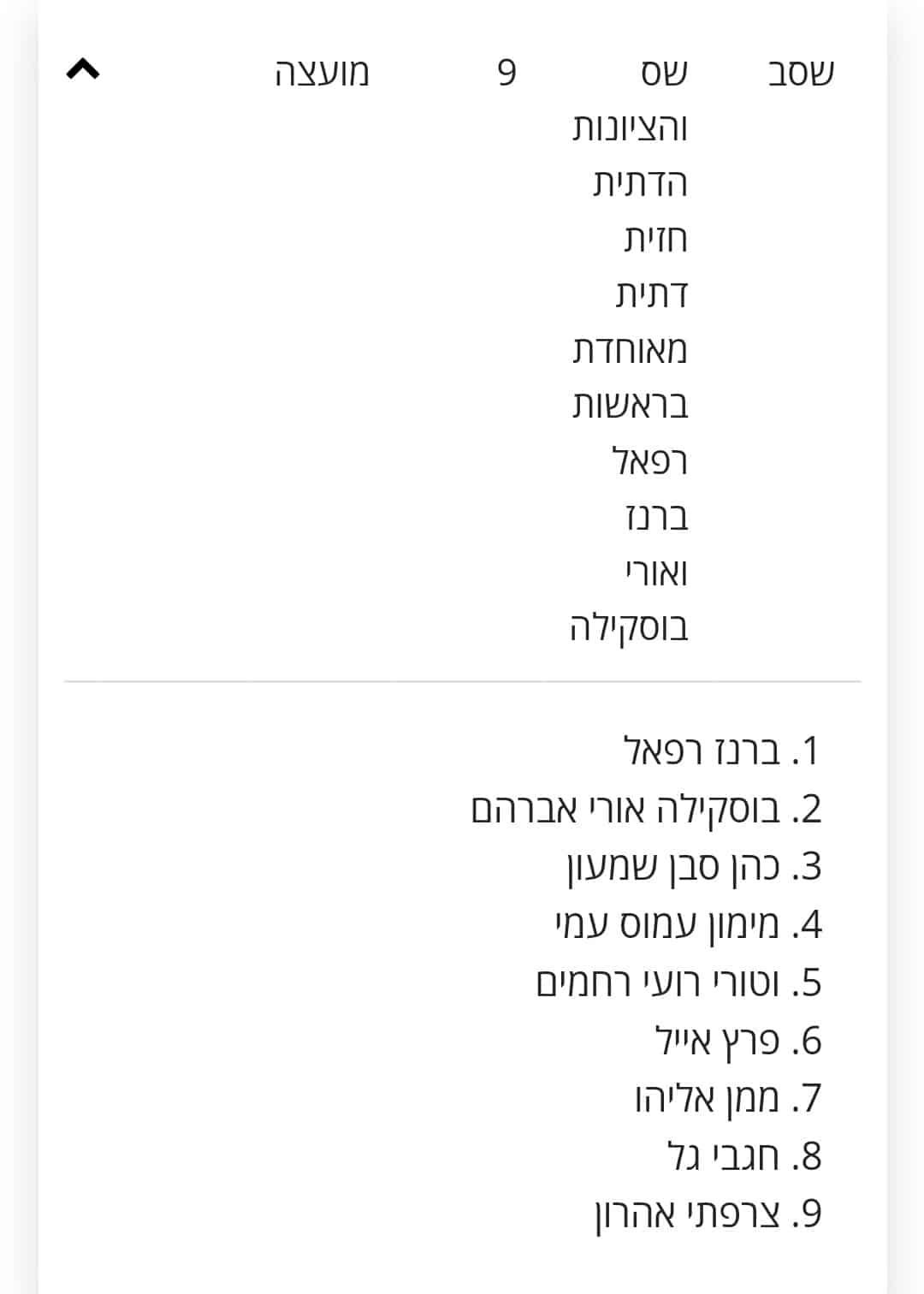This screenshot has width=924, height=1294.
Task: Click the word בוסקילה in party name
Action: point(630,629)
